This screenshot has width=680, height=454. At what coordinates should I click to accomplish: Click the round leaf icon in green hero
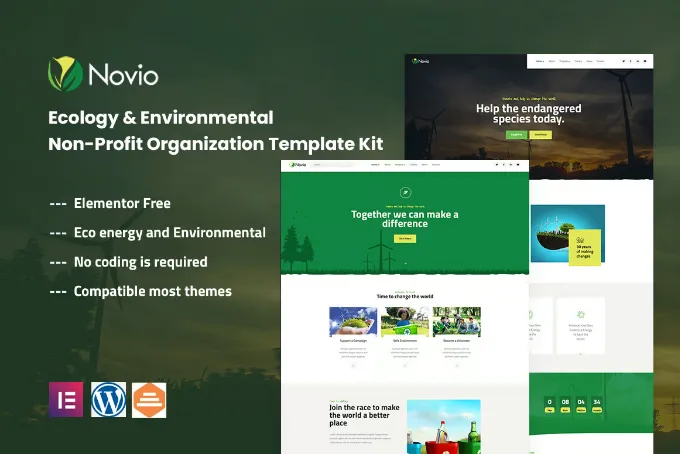pos(404,193)
